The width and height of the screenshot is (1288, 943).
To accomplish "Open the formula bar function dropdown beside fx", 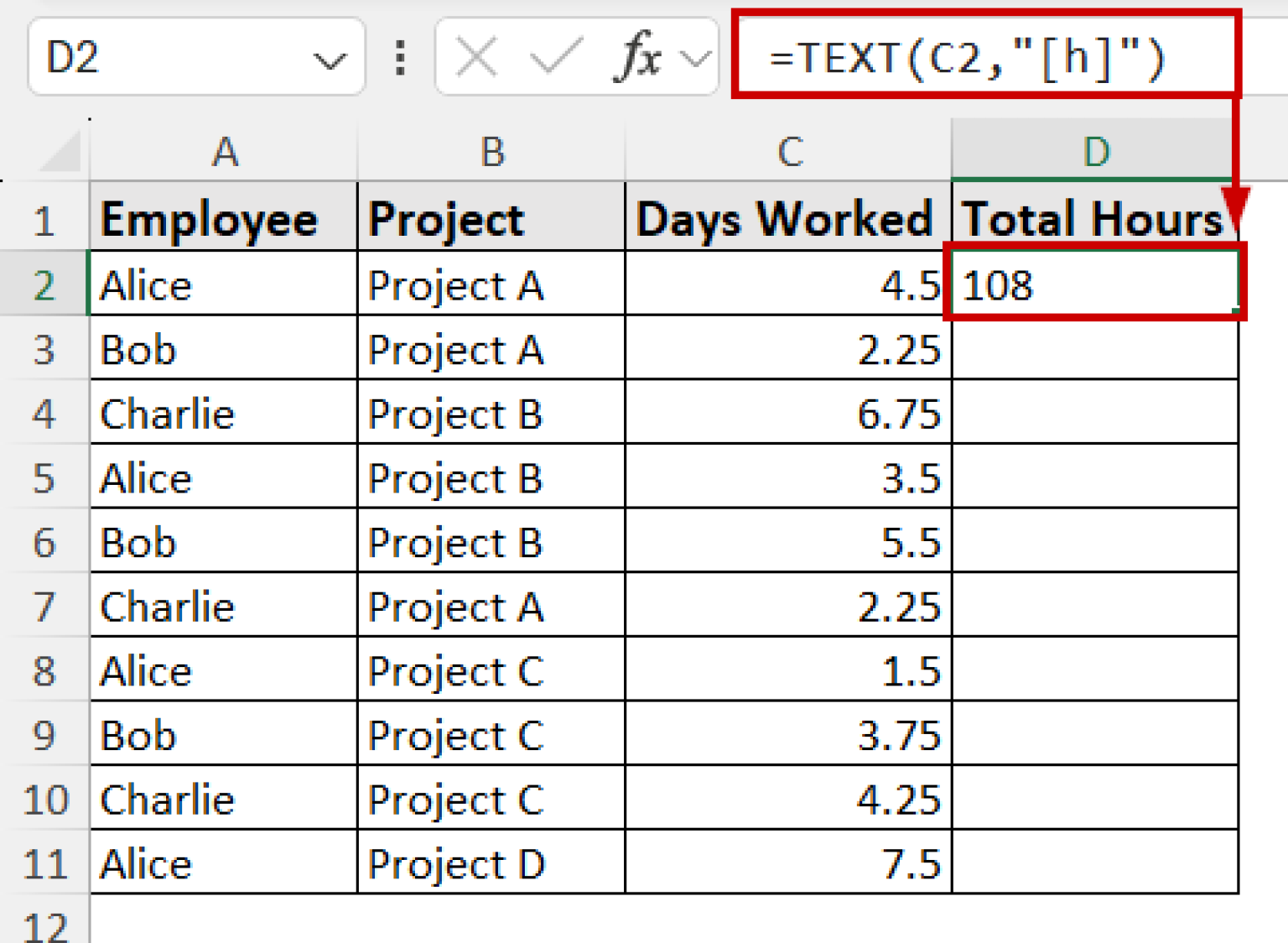I will click(696, 57).
